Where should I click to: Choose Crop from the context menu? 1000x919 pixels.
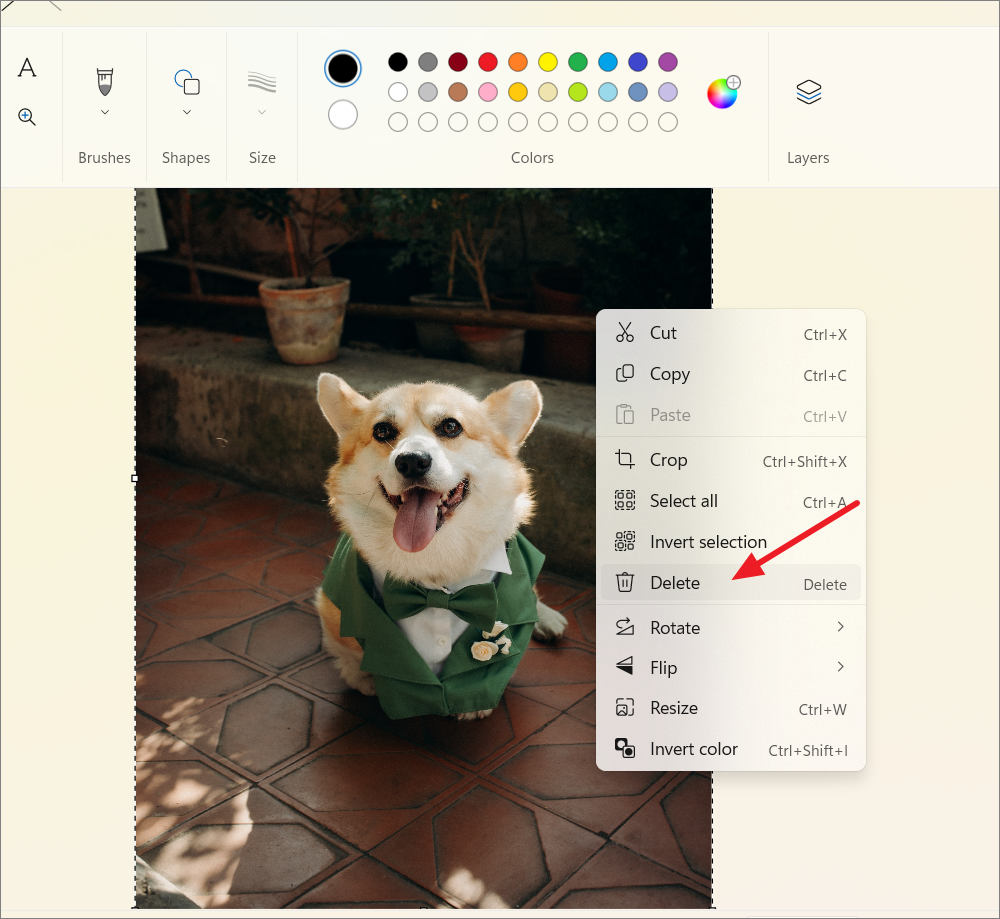tap(731, 460)
